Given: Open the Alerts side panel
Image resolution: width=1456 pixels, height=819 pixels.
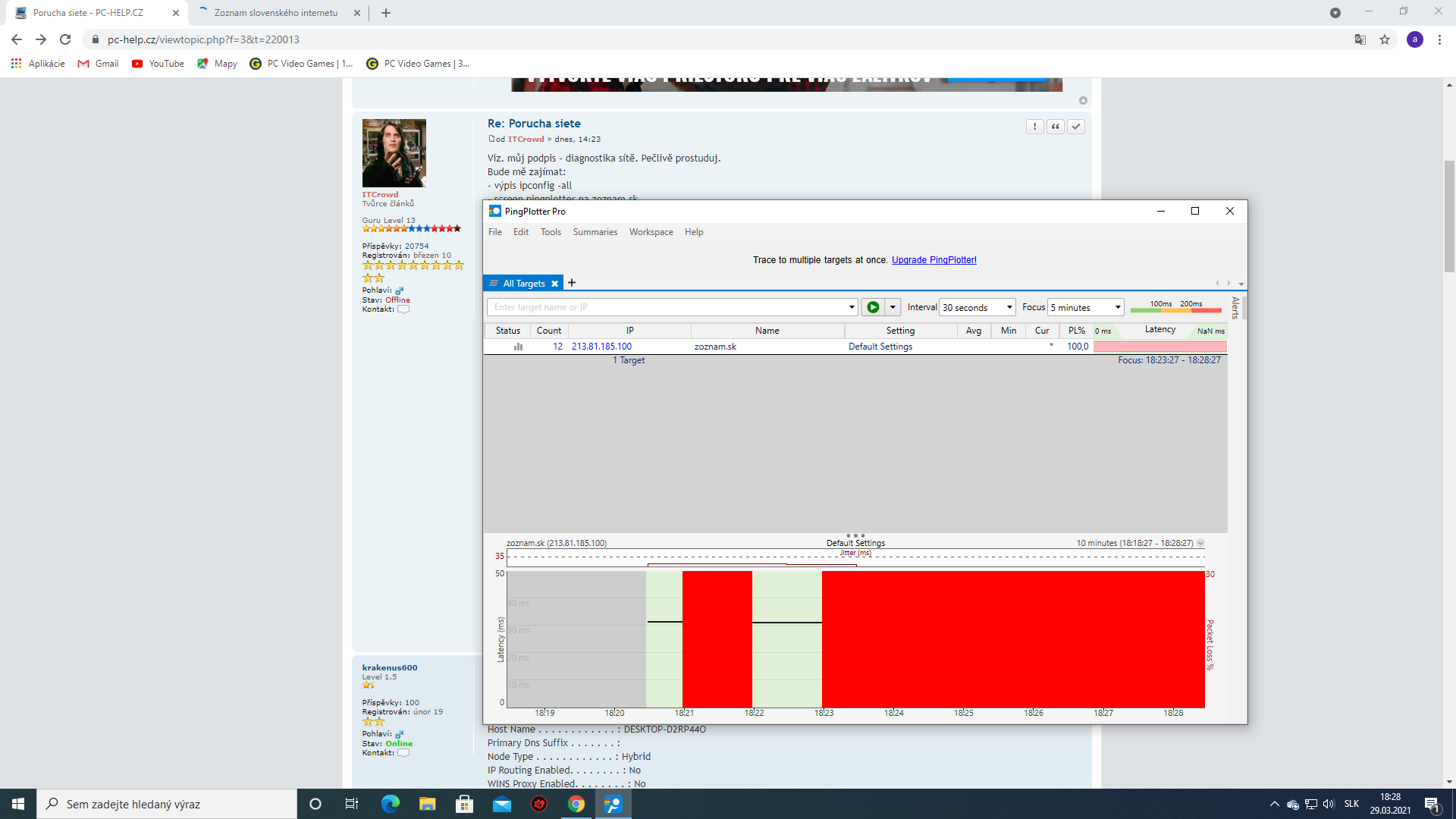Looking at the screenshot, I should [x=1235, y=308].
